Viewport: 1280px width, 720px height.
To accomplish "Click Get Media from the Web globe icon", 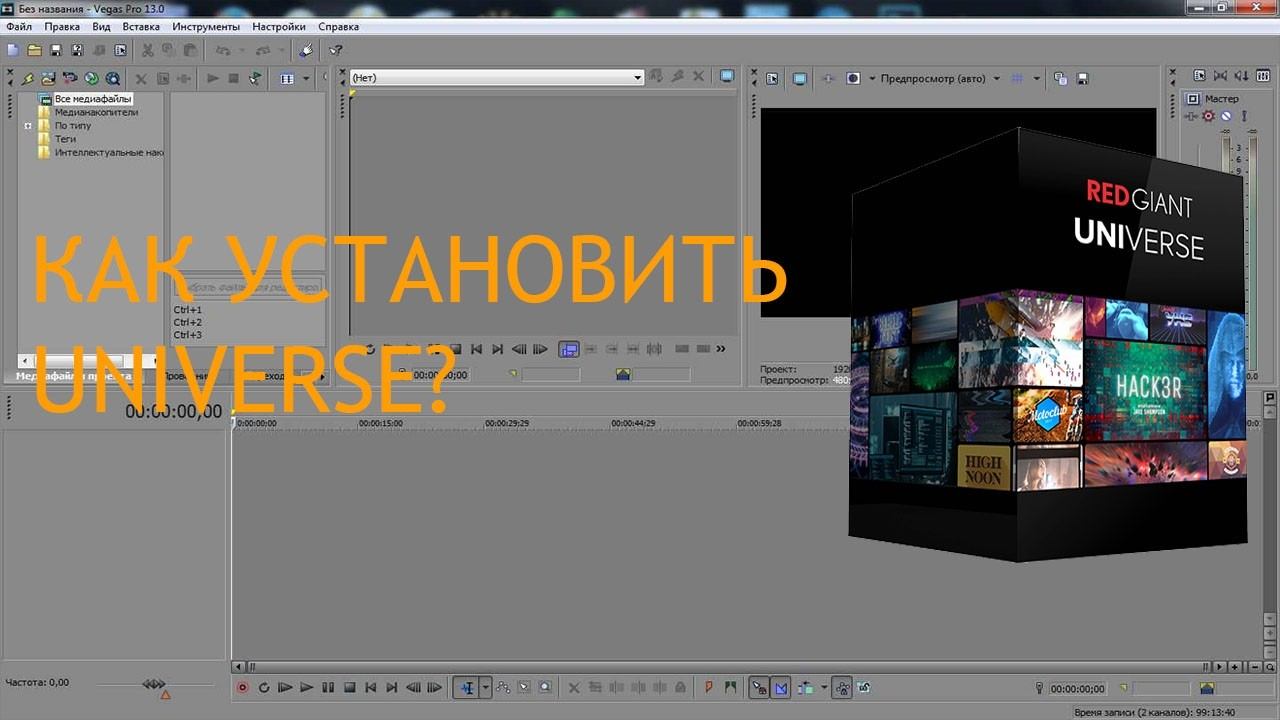I will coord(91,78).
